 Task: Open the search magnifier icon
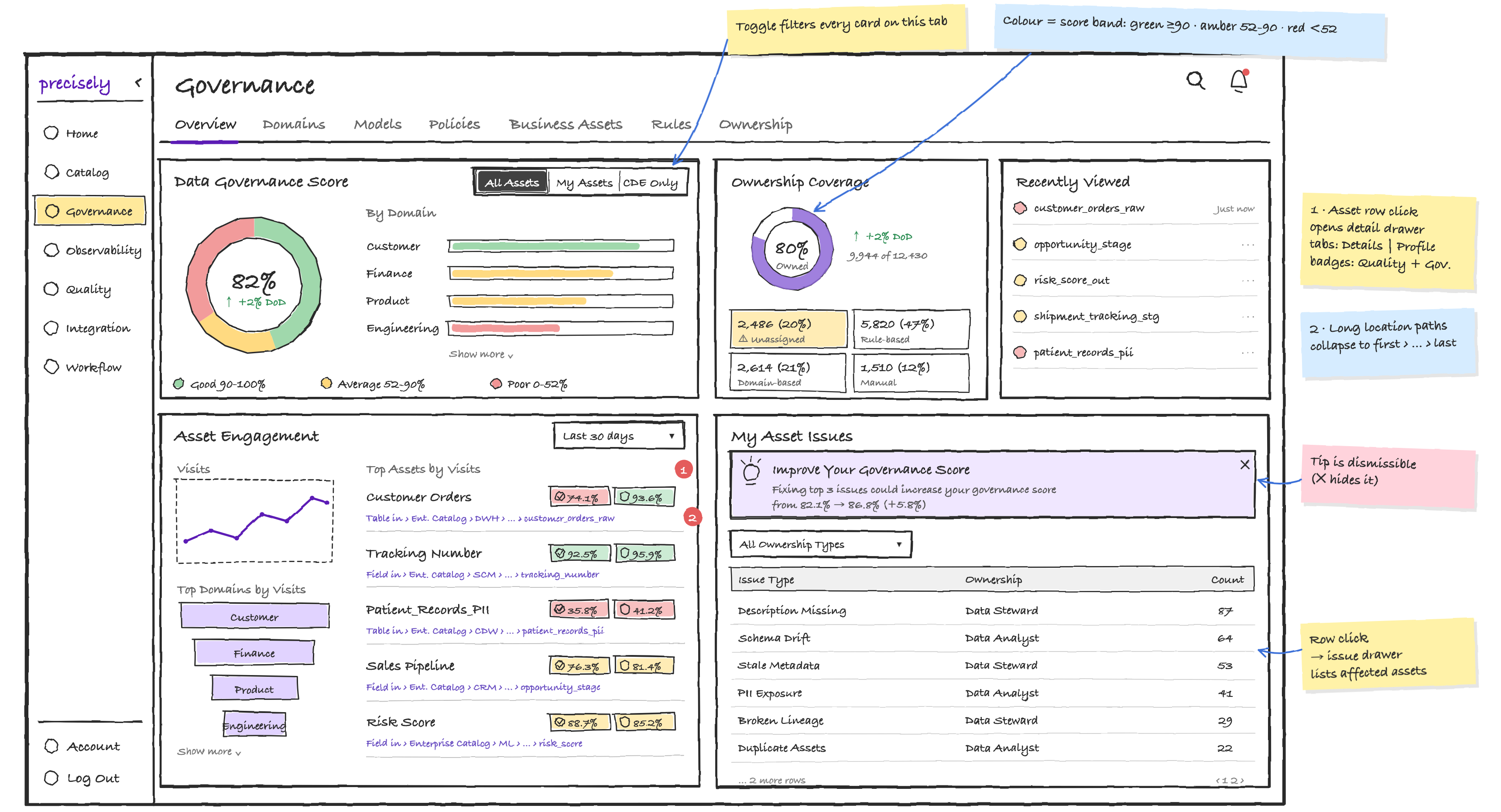point(1196,80)
